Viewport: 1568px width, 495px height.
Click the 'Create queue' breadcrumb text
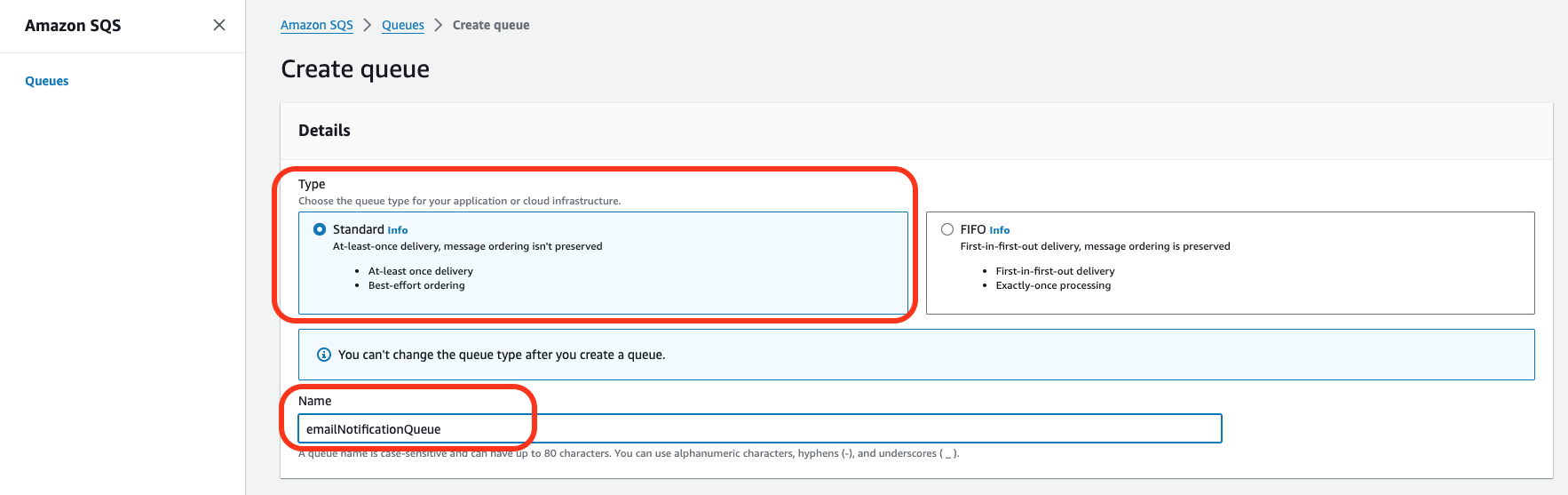tap(491, 25)
